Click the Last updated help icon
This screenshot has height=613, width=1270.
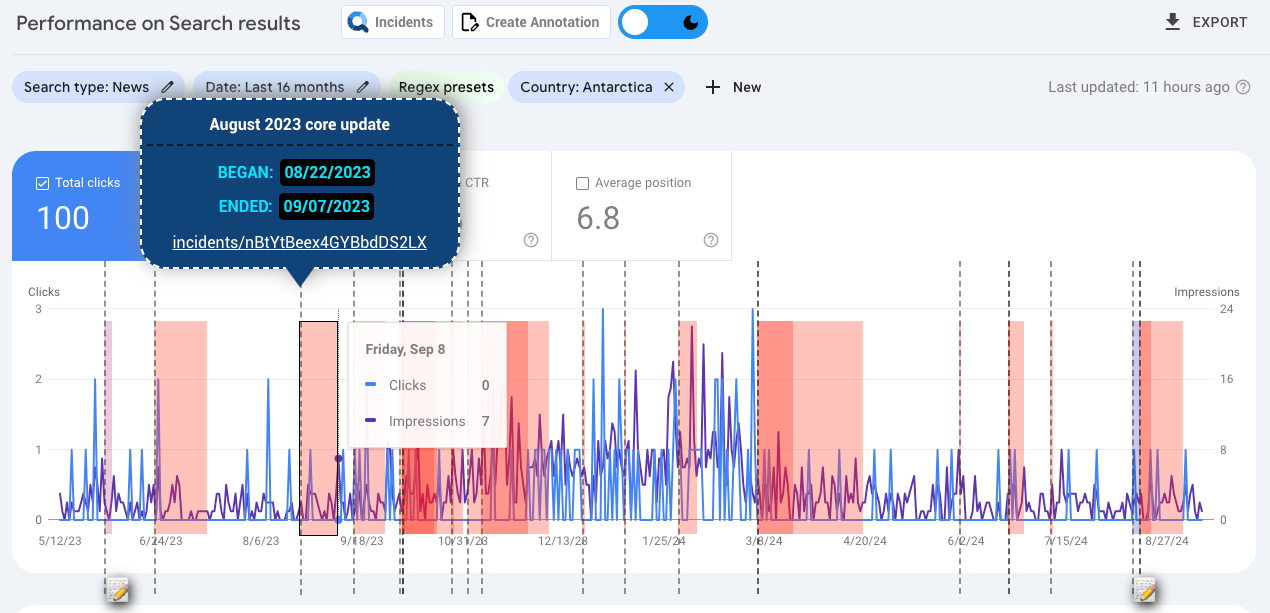(x=1243, y=87)
